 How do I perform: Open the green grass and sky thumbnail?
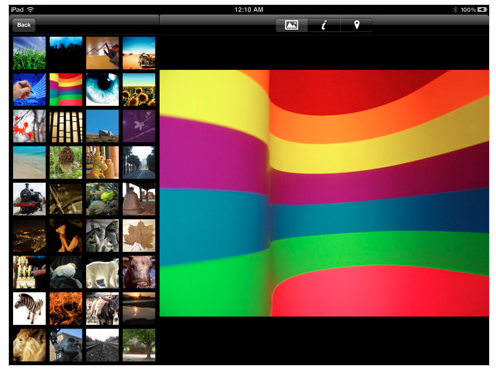pyautogui.click(x=29, y=53)
